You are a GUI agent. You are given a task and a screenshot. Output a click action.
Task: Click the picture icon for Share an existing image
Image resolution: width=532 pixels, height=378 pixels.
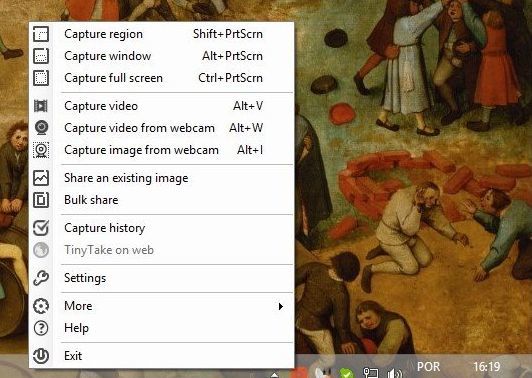[41, 178]
